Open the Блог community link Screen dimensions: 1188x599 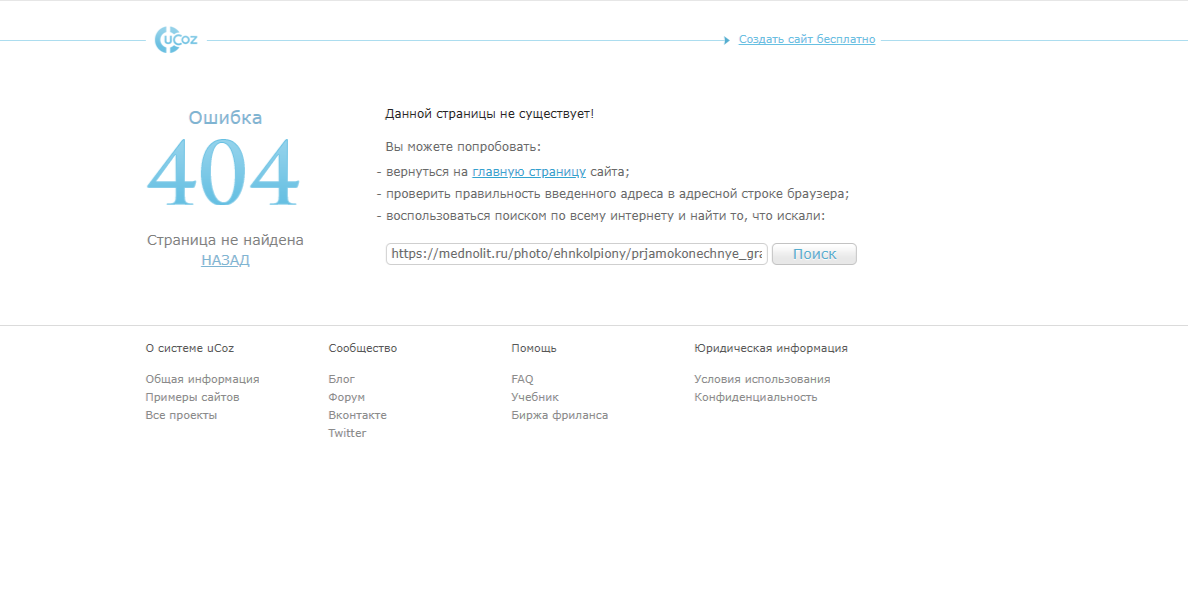pyautogui.click(x=341, y=379)
